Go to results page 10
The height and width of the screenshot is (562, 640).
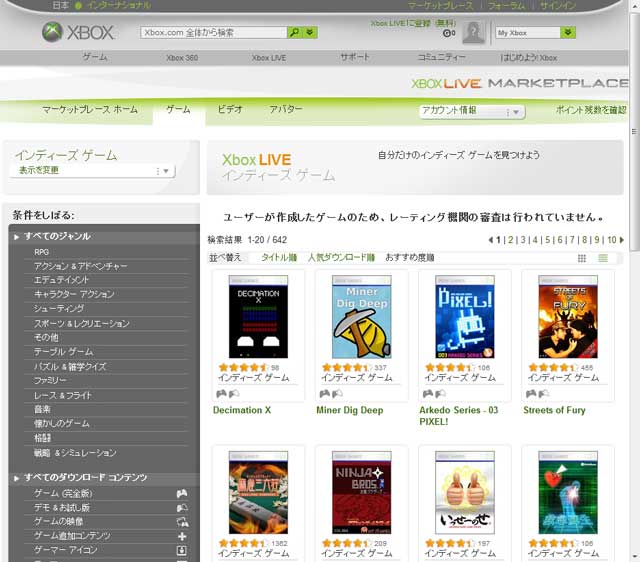612,240
